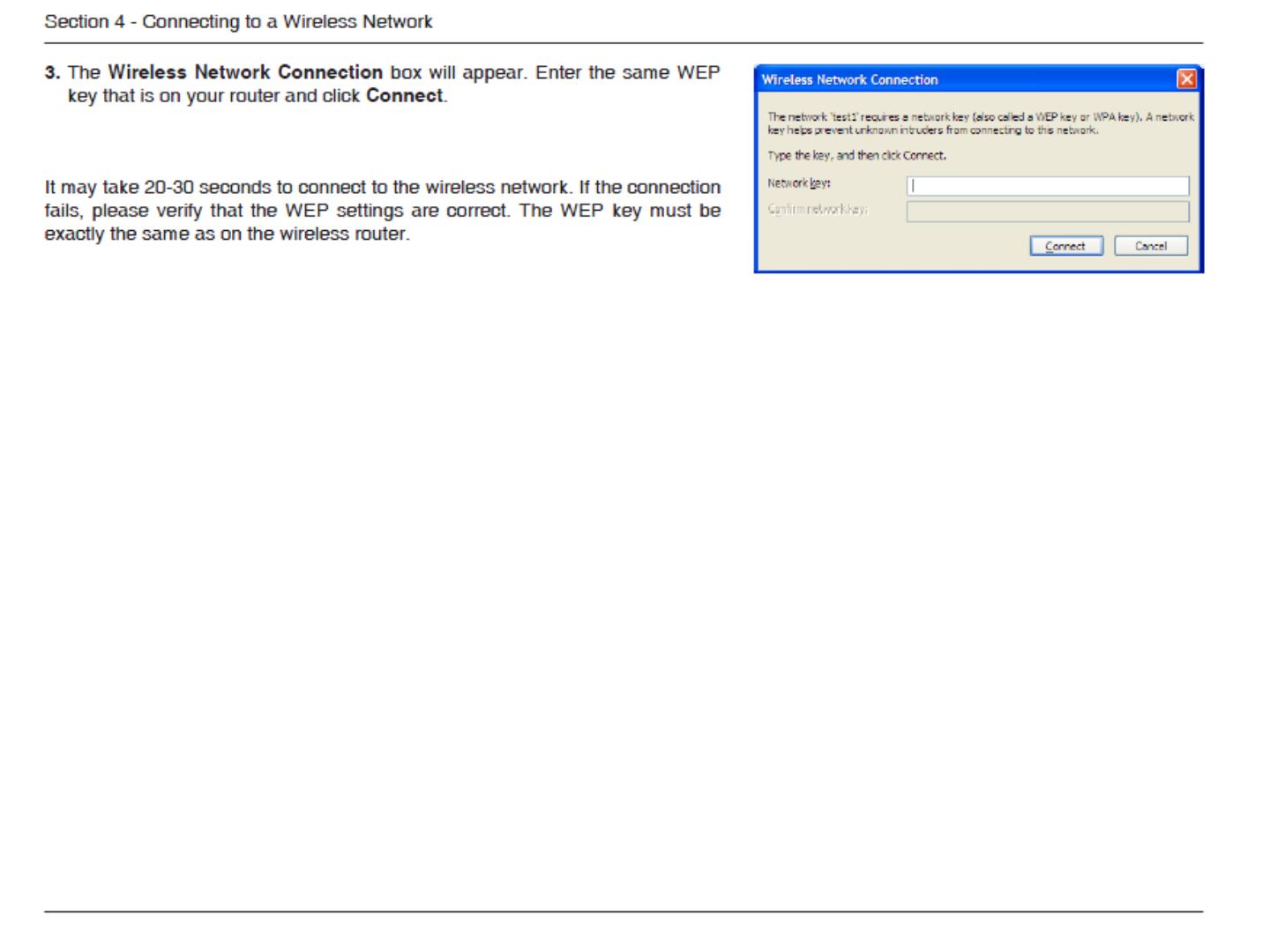Click the "Network key:" label
1270x952 pixels.
[799, 183]
